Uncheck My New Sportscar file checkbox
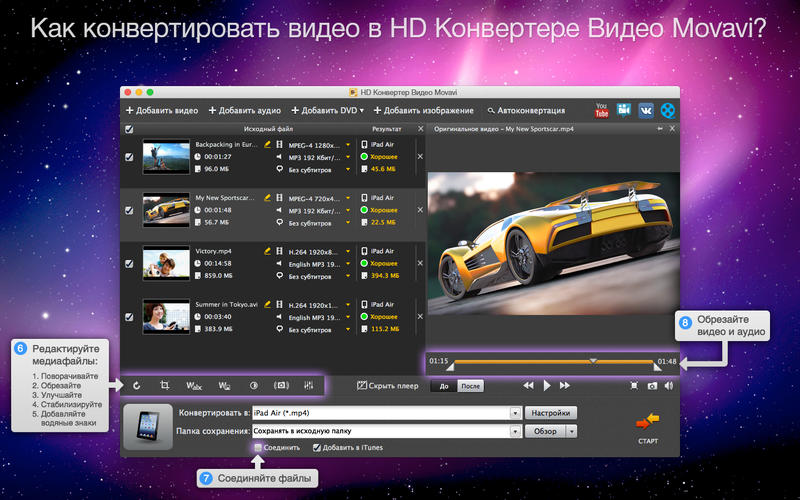800x500 pixels. click(x=129, y=210)
